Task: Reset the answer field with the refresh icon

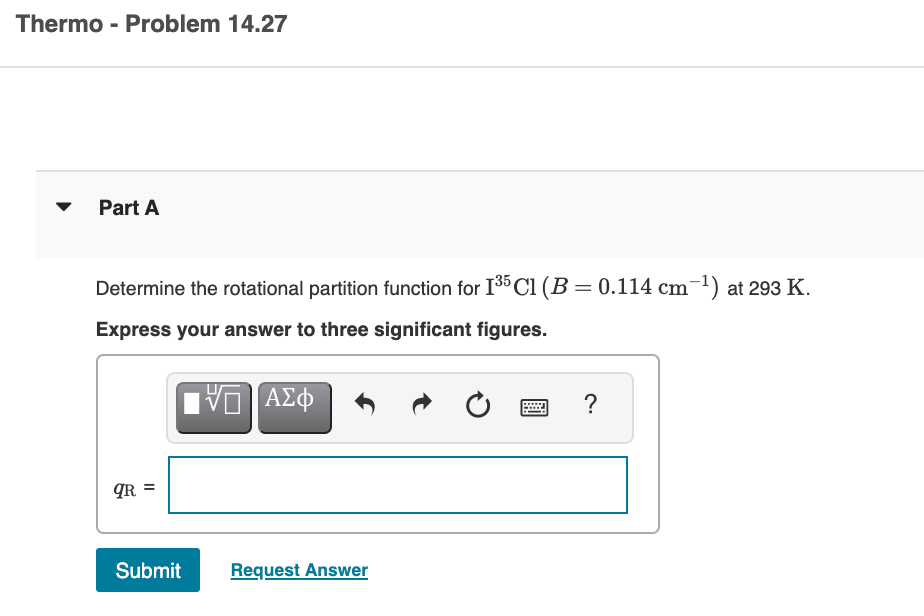Action: click(x=477, y=404)
